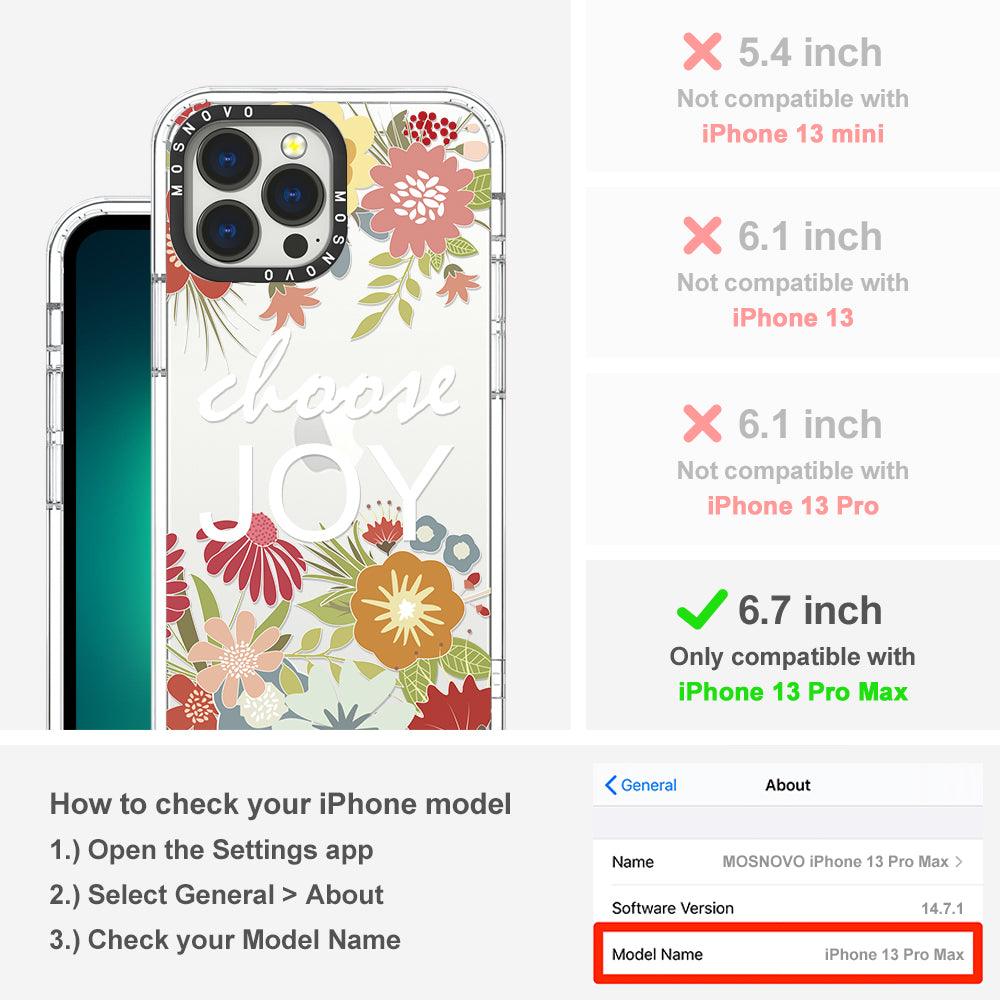Screen dimensions: 1000x1000
Task: Select the highlighted Model Name row
Action: 788,954
